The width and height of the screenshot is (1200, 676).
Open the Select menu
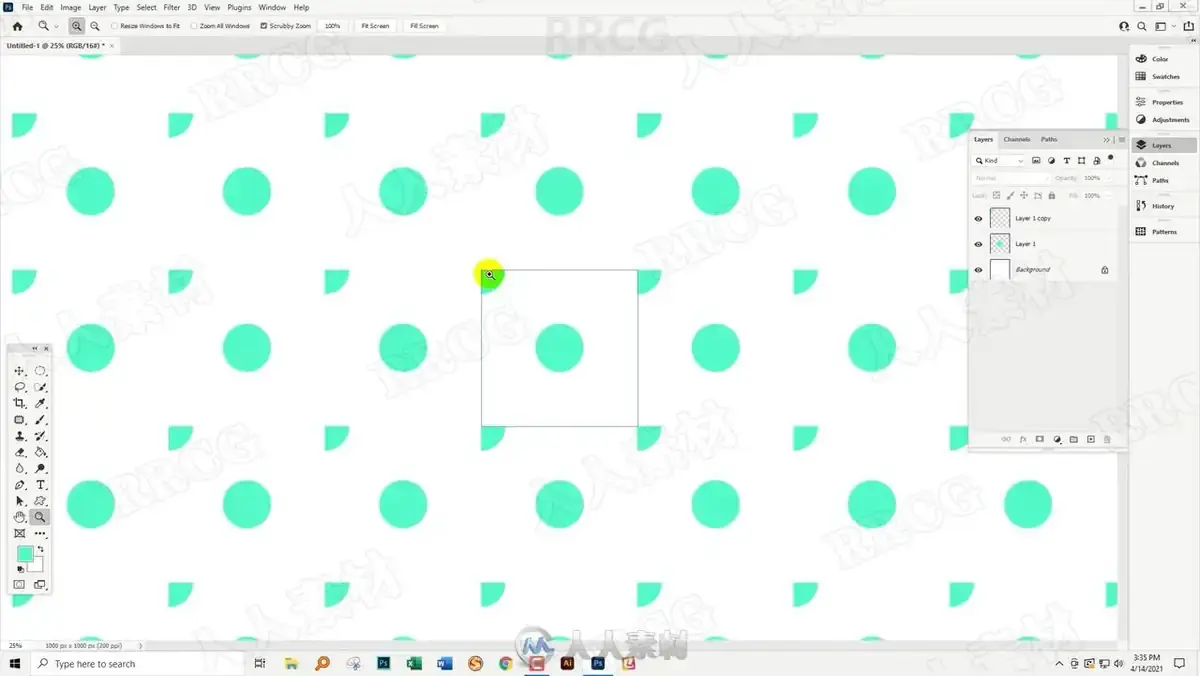tap(147, 7)
